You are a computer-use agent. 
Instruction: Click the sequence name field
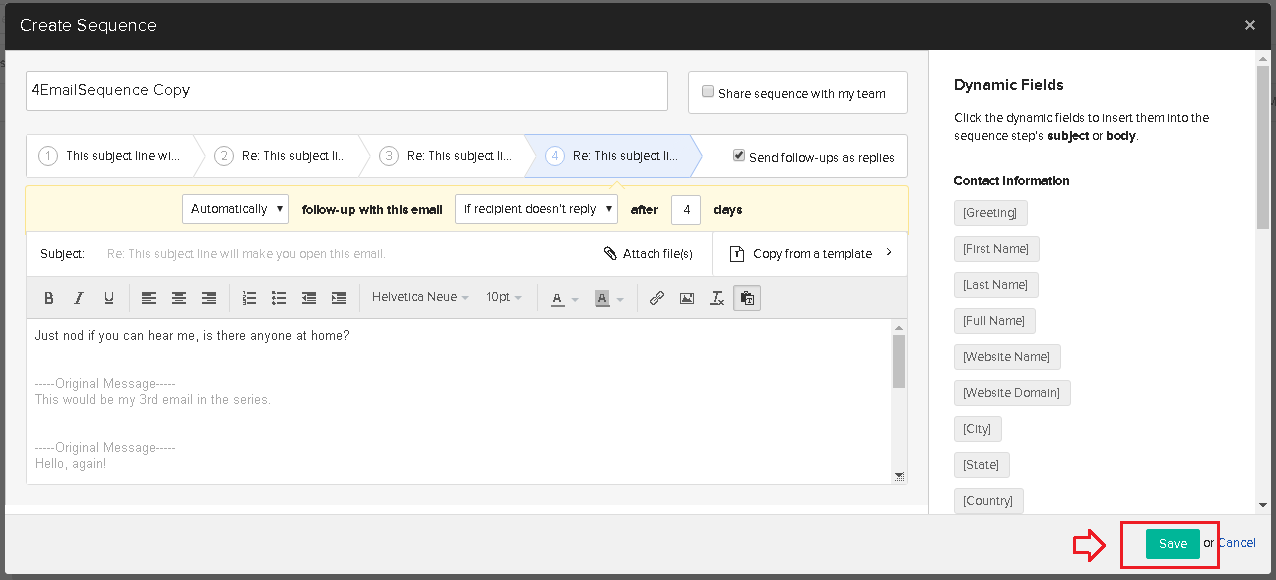click(347, 90)
